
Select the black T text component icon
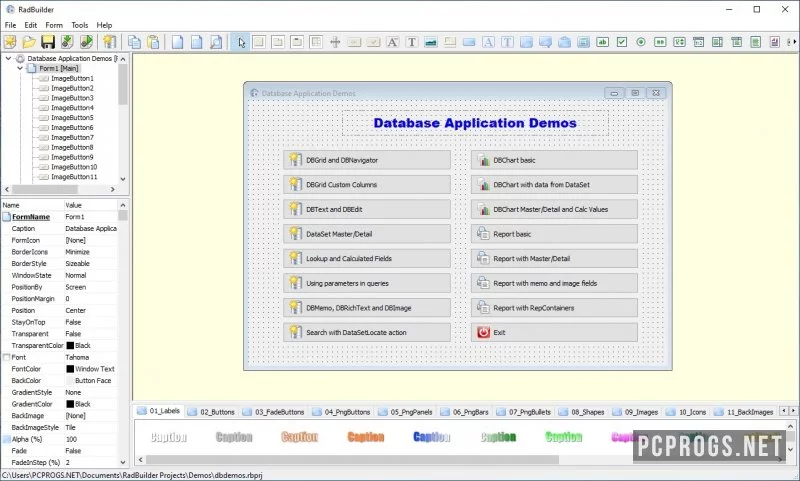click(412, 42)
